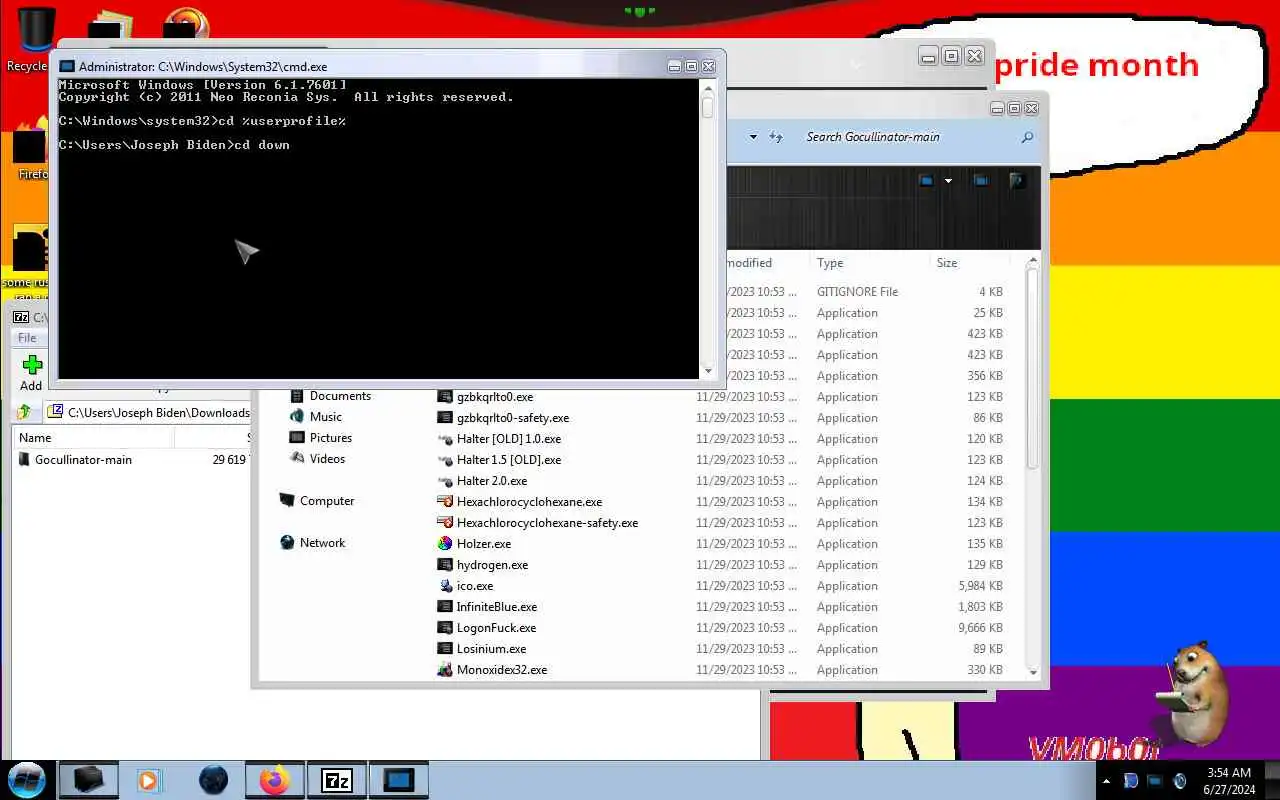Click the Holzer.exe colorful icon
Viewport: 1280px width, 800px height.
445,544
